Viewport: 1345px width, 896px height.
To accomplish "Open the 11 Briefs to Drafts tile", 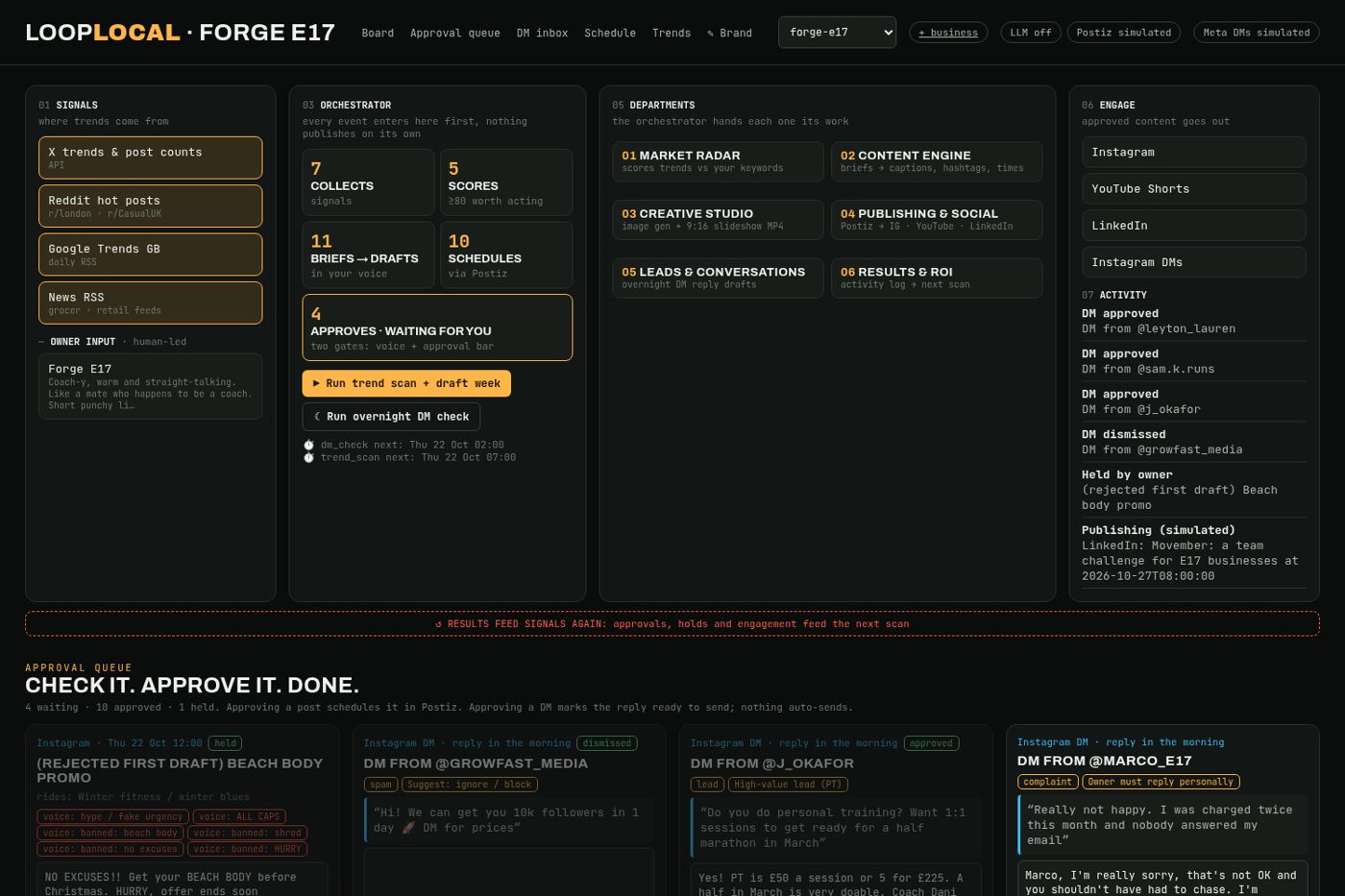I will click(x=368, y=255).
